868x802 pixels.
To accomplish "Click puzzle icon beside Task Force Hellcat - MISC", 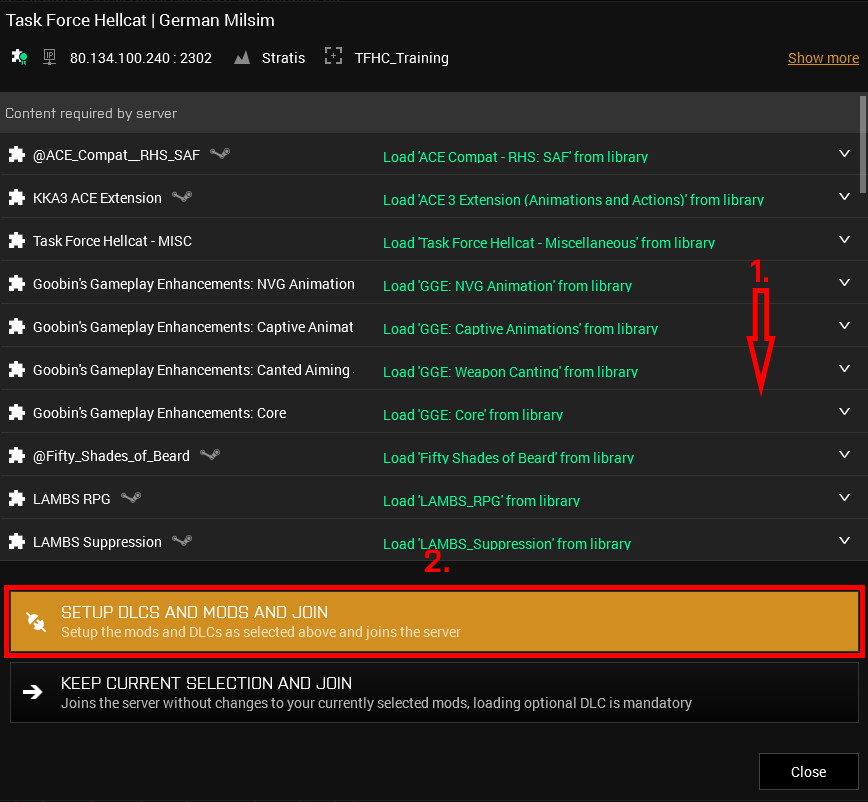I will [x=17, y=241].
